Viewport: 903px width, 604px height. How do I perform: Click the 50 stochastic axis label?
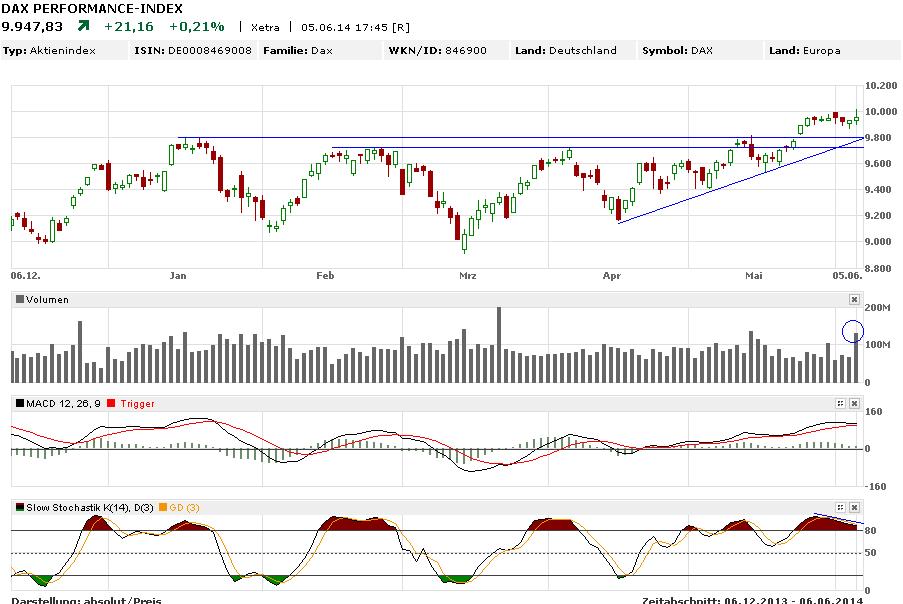click(x=871, y=553)
